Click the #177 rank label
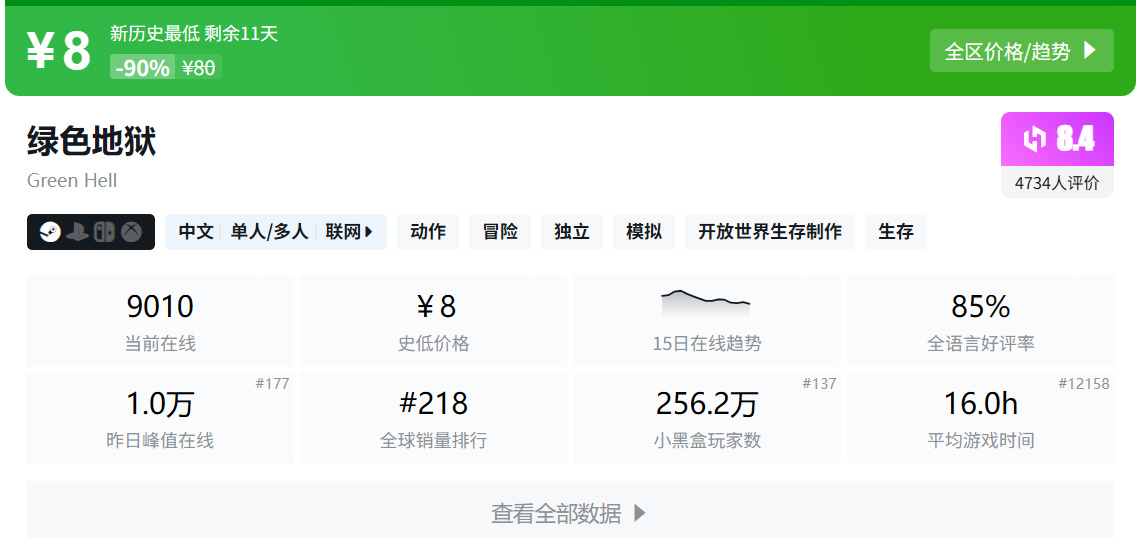Screen dimensions: 1136x538 [272, 384]
